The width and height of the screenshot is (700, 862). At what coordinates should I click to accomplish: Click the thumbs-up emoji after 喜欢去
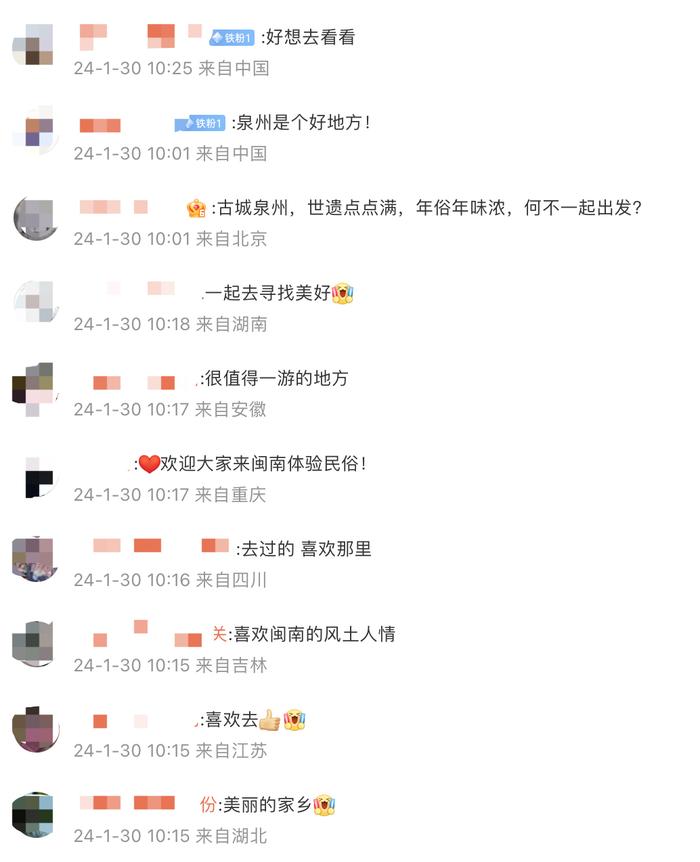click(x=269, y=720)
